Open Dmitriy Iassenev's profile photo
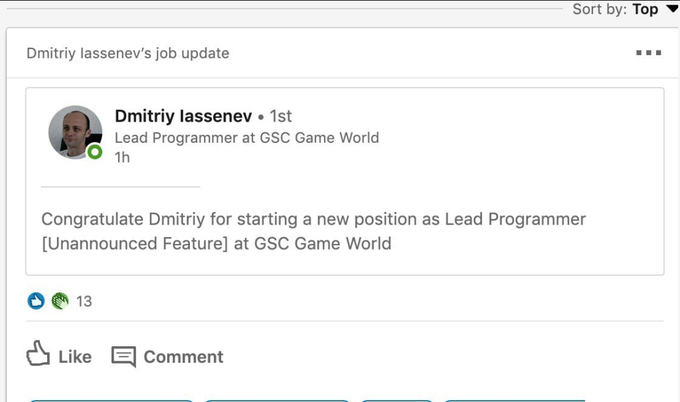This screenshot has width=680, height=402. coord(75,132)
